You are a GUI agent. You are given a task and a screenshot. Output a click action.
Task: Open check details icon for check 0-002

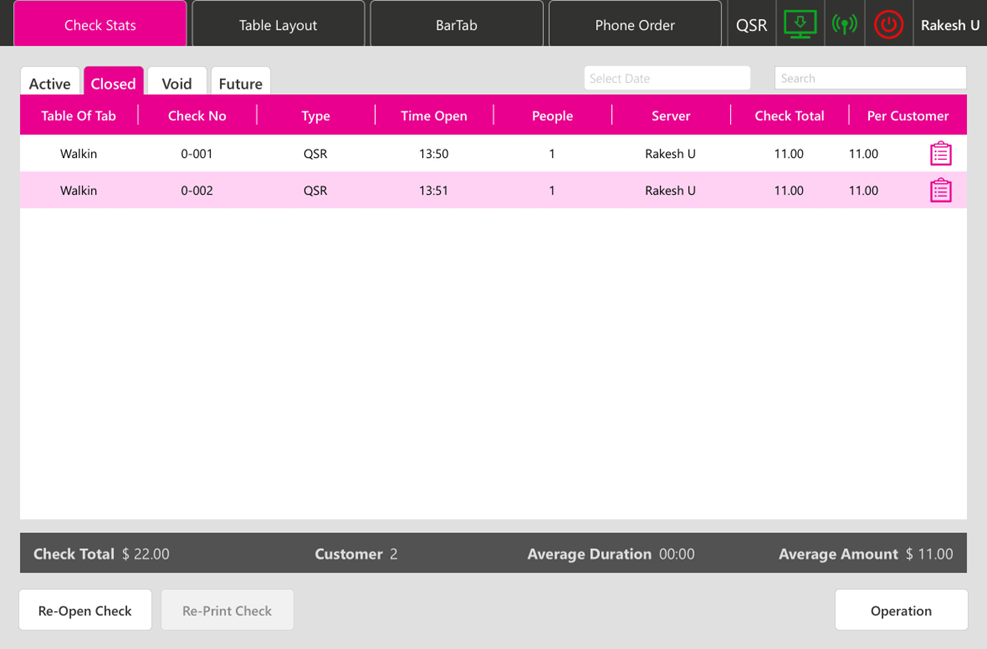tap(940, 190)
